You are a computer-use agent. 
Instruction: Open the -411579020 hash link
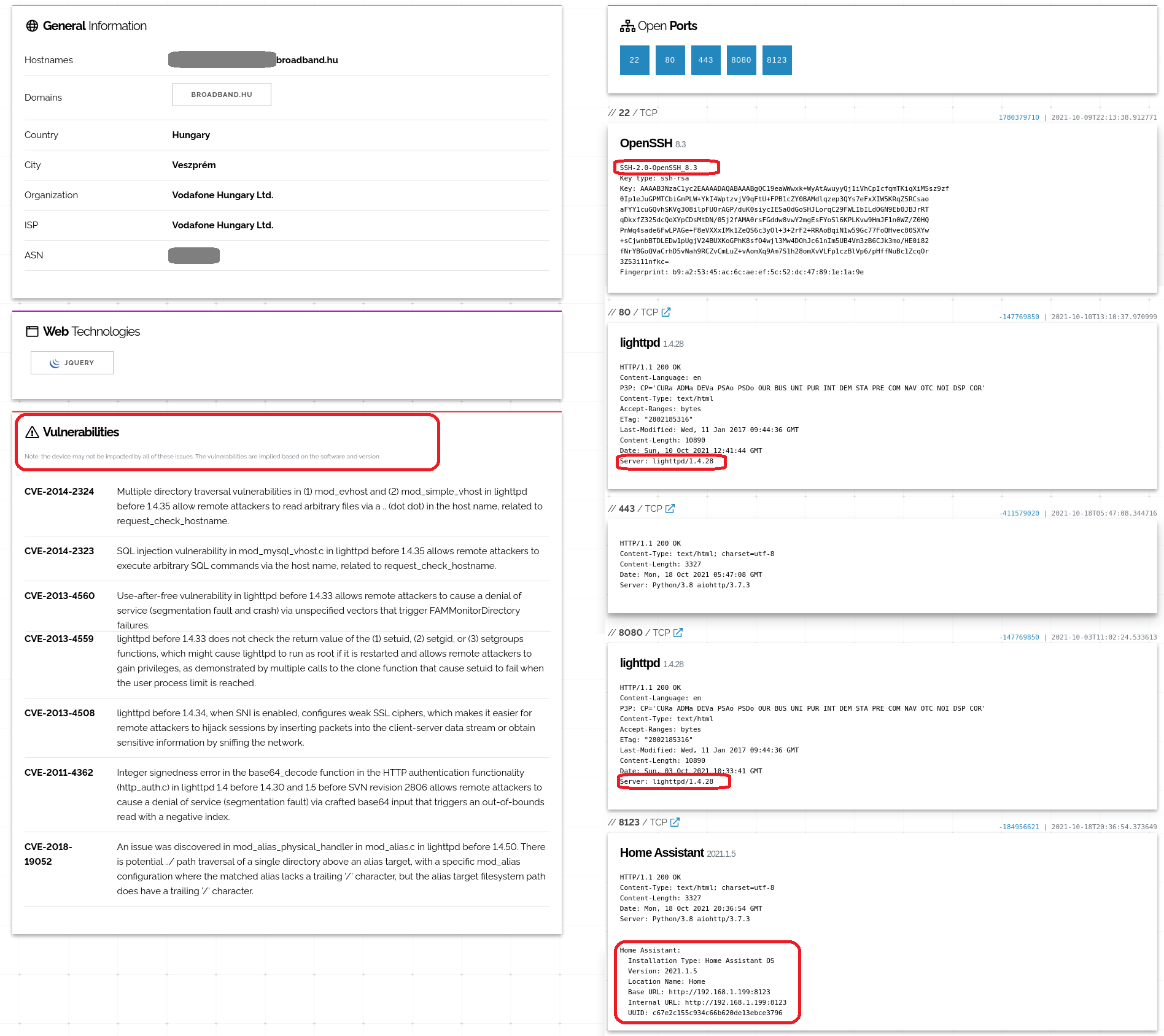[x=1019, y=513]
